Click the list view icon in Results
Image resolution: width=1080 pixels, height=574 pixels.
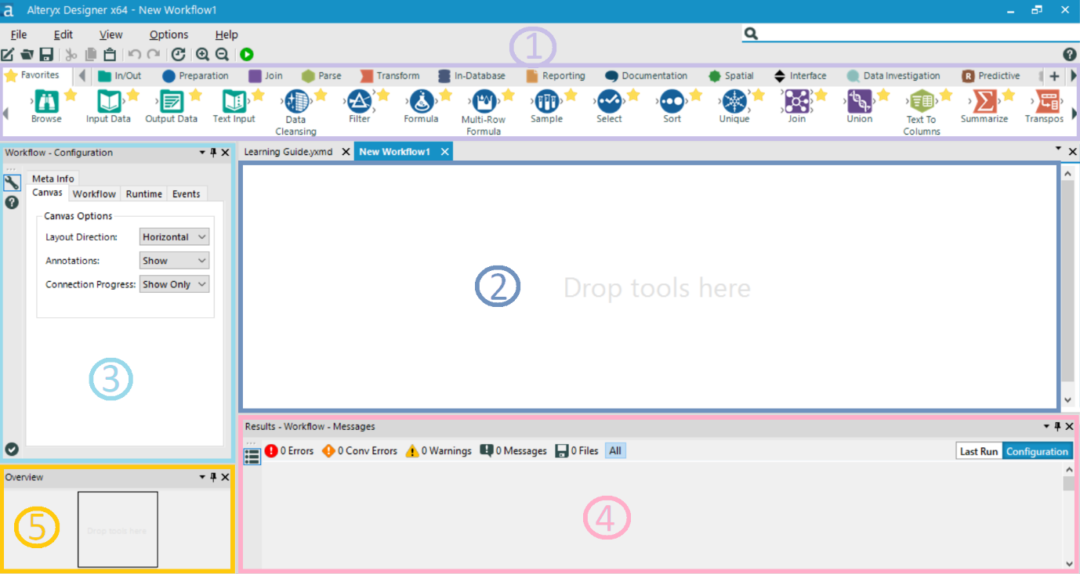pyautogui.click(x=252, y=455)
